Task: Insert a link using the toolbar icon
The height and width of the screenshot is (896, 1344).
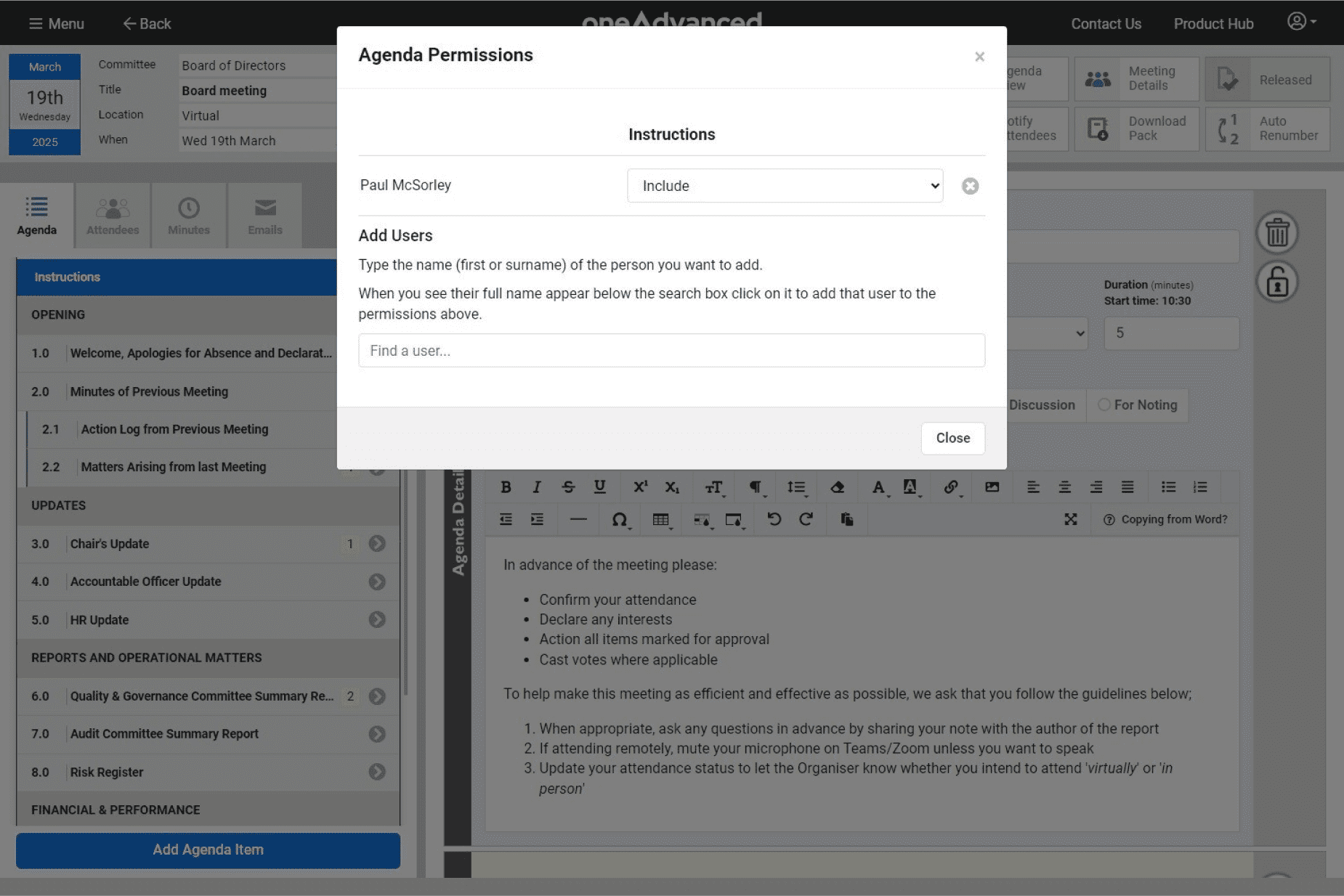Action: [x=950, y=487]
